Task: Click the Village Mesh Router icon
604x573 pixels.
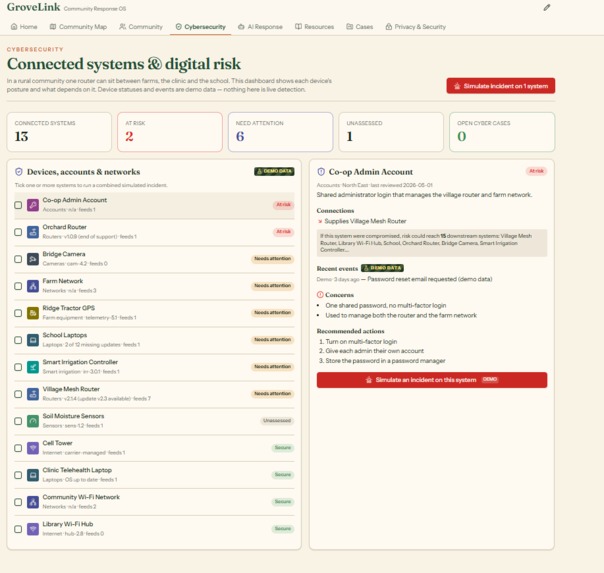Action: (x=33, y=394)
